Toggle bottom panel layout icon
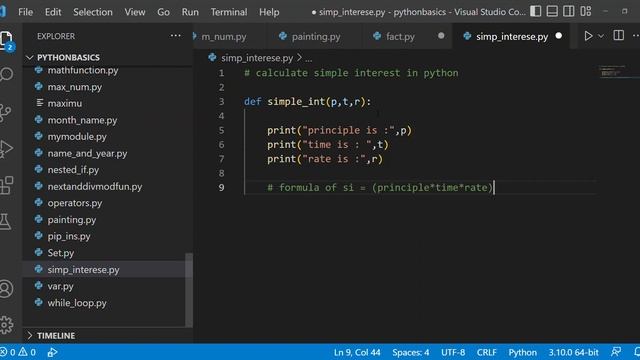The width and height of the screenshot is (640, 360). coord(552,11)
